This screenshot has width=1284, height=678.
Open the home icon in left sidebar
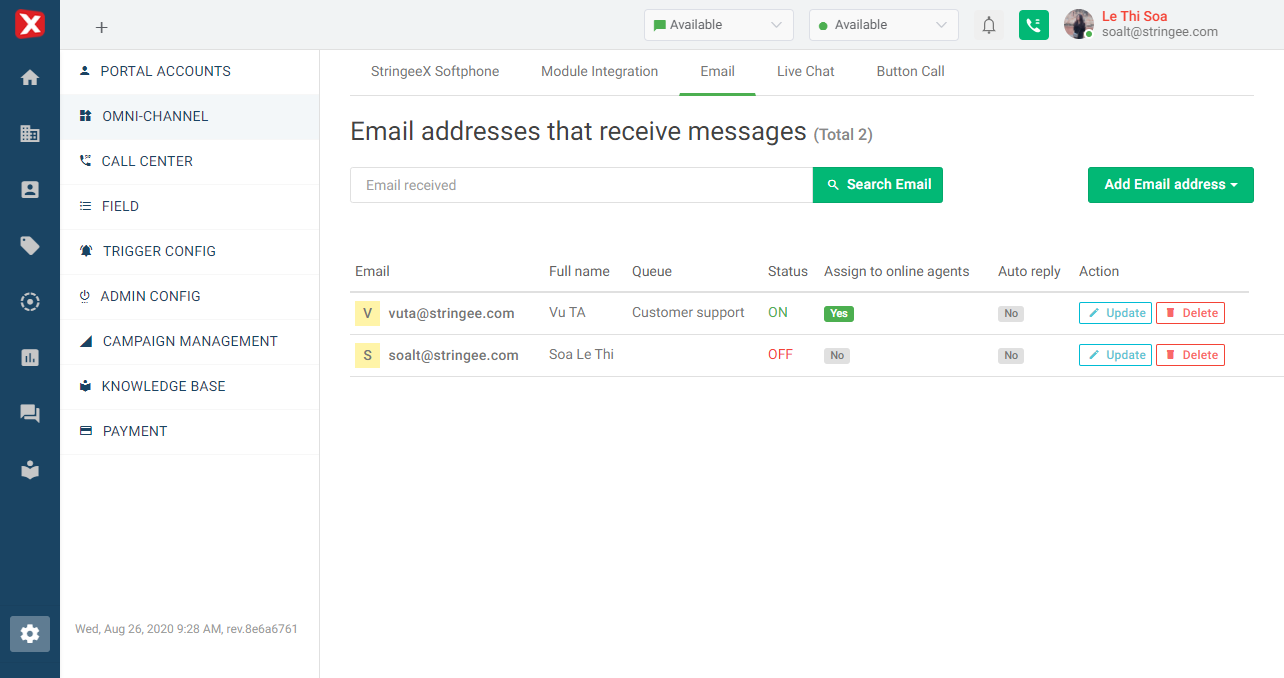point(30,77)
